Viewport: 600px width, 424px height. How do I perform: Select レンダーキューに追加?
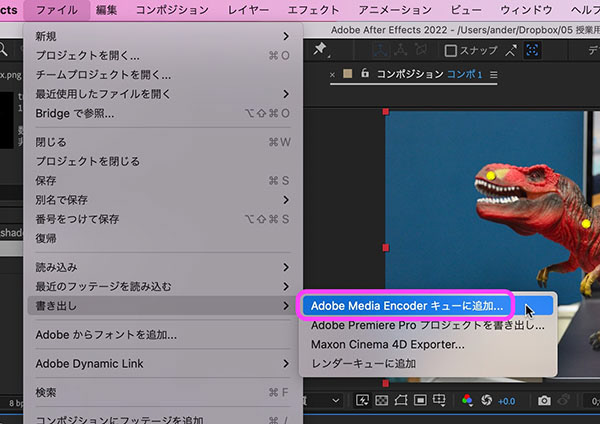pyautogui.click(x=428, y=364)
